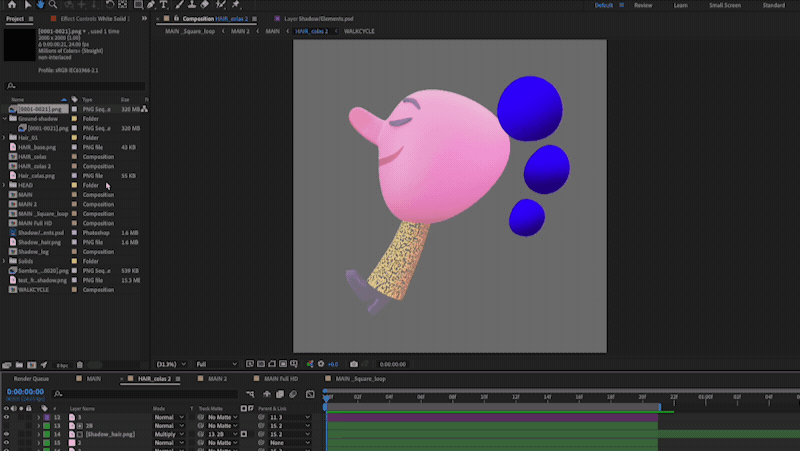Switch to the MAIN Full HD timeline tab
This screenshot has height=451, width=800.
[x=281, y=379]
